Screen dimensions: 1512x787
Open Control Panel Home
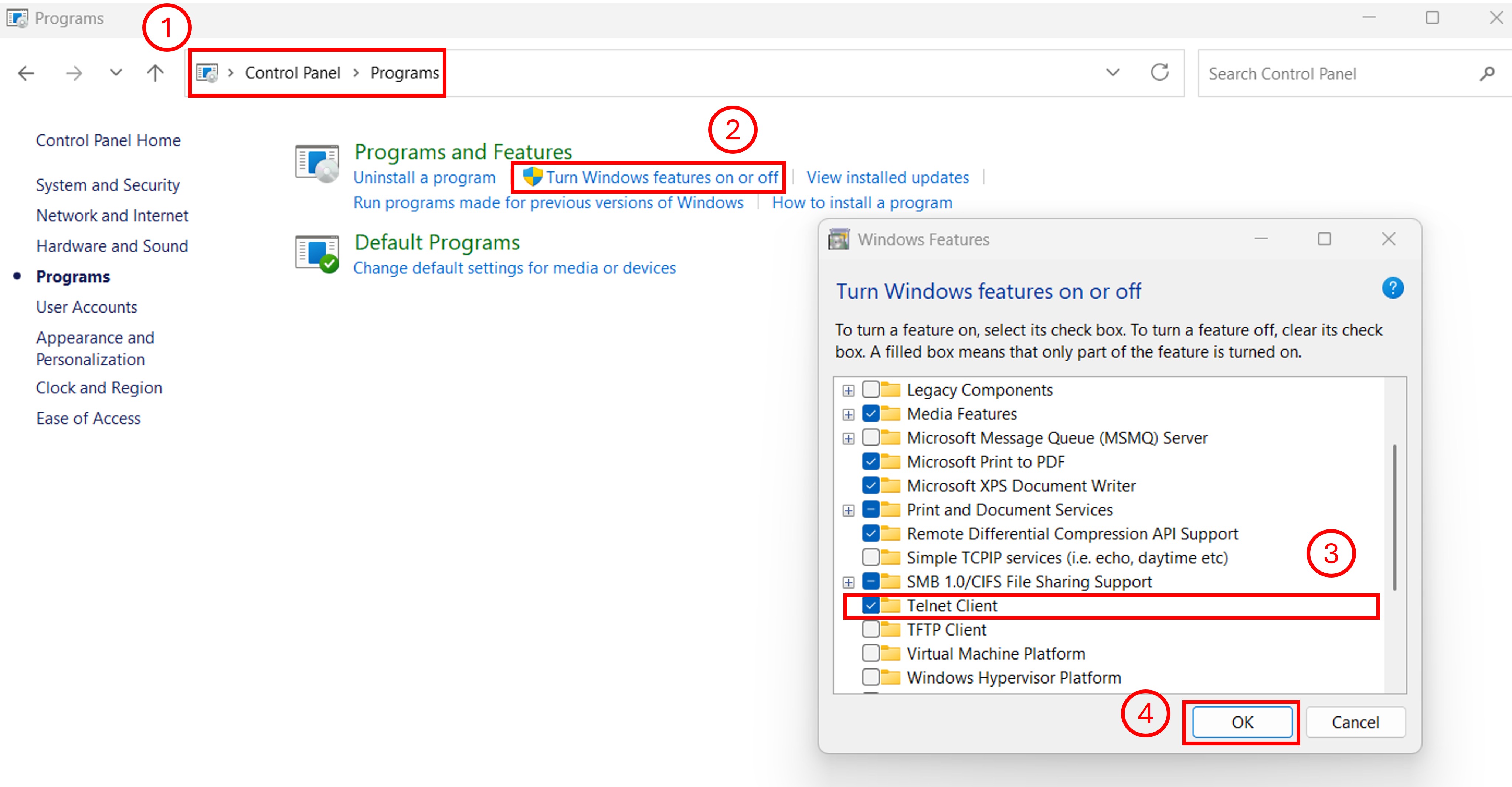click(108, 140)
